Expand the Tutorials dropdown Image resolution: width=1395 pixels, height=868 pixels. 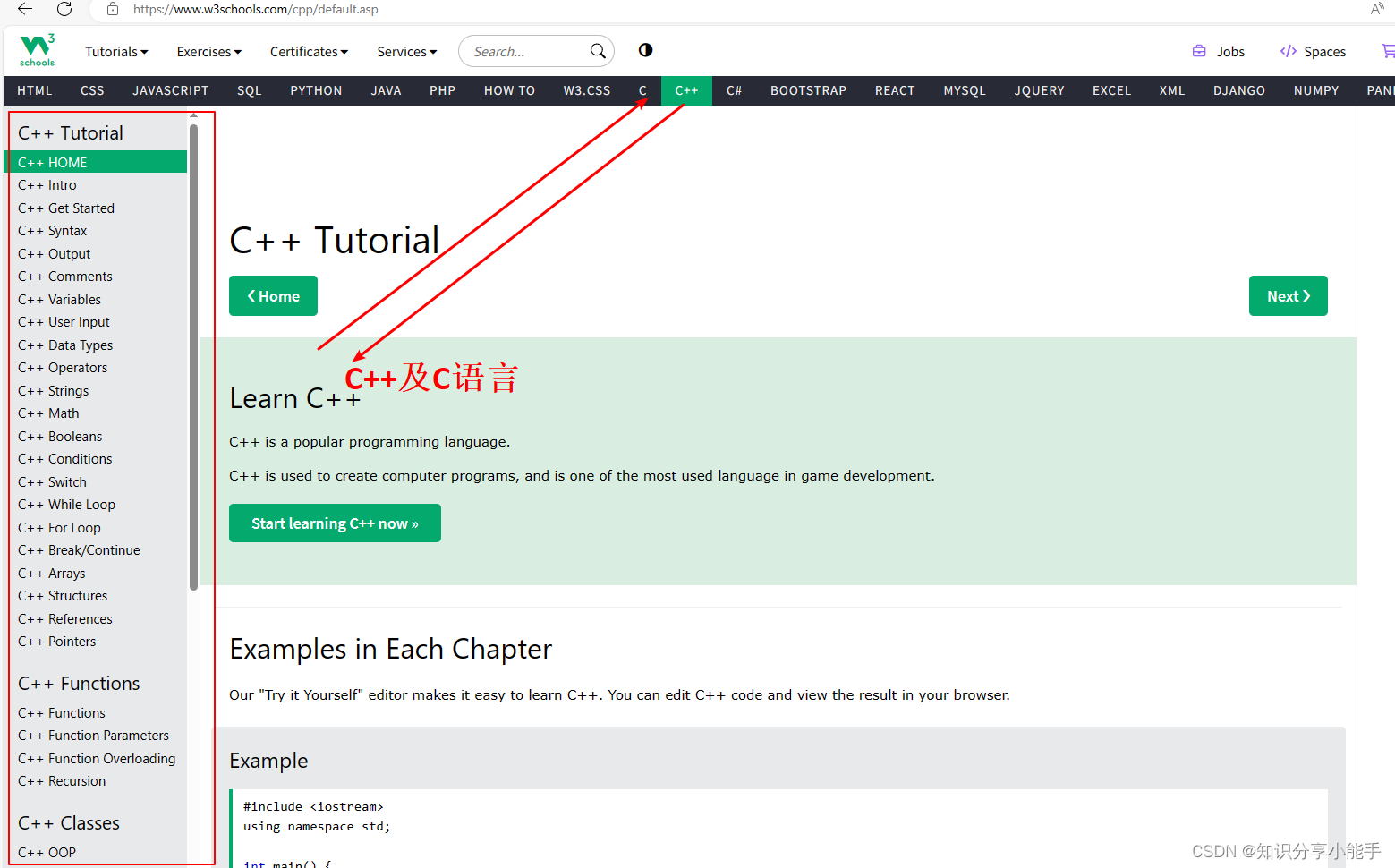tap(116, 52)
